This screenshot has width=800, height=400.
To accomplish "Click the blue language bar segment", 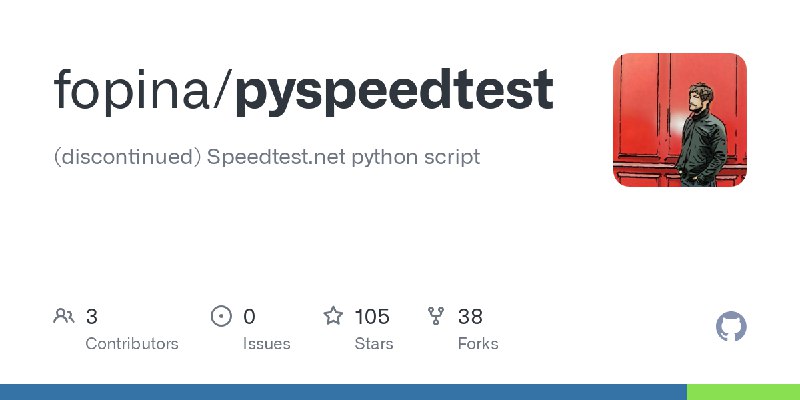I will point(343,392).
